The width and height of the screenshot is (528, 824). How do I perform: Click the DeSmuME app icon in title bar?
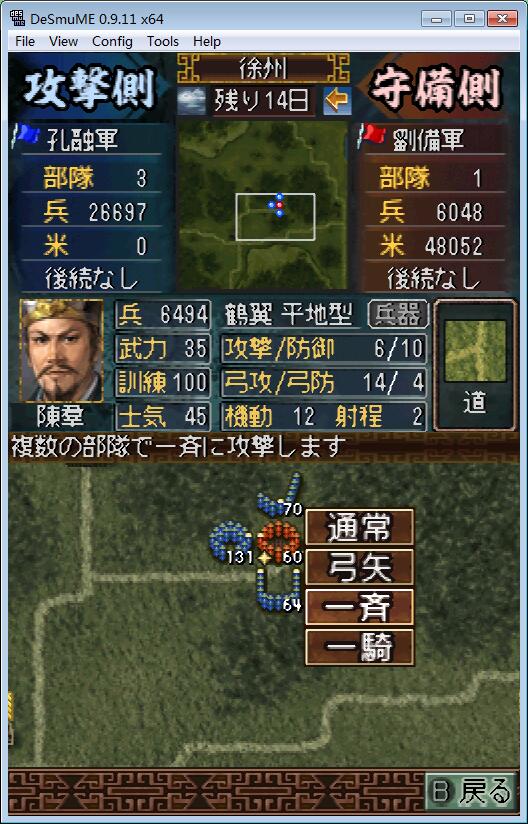pyautogui.click(x=17, y=18)
